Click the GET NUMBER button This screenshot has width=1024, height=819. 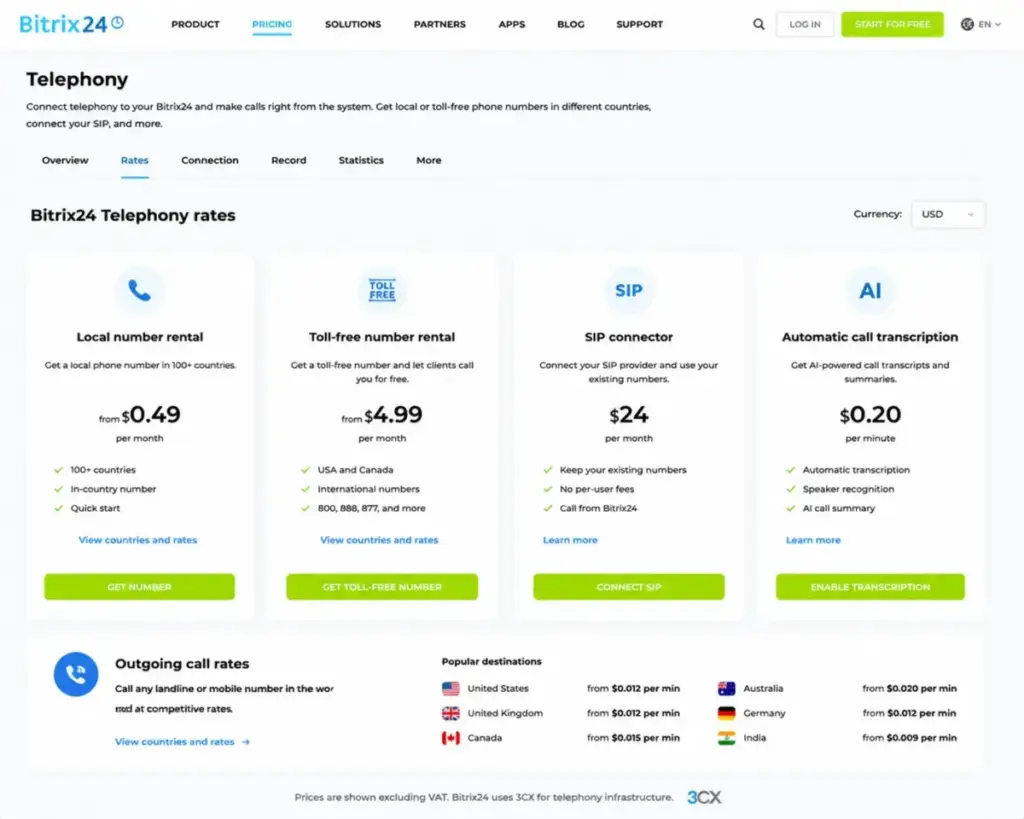(139, 586)
